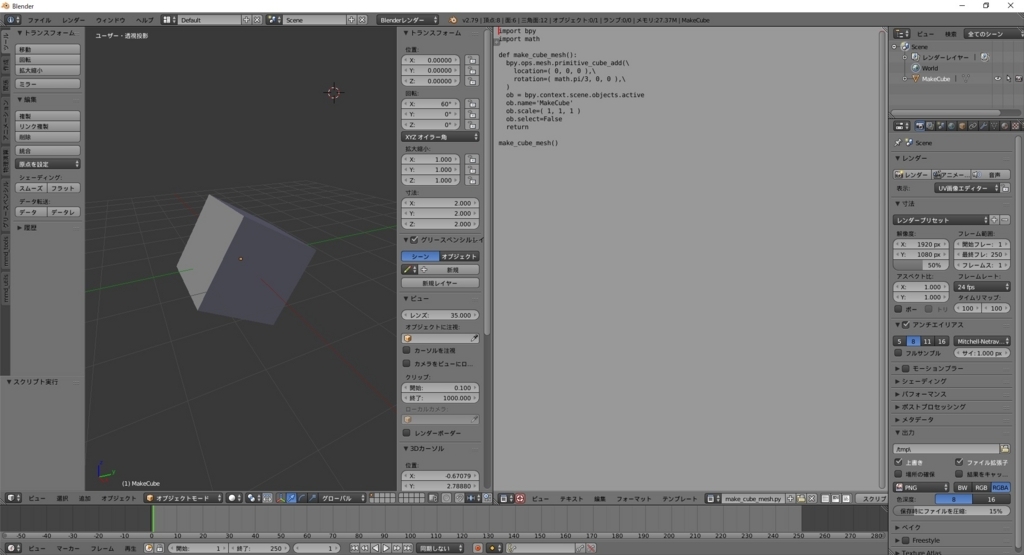Screen dimensions: 1024x555
Task: Enable lock to cursor checkbox
Action: (x=406, y=350)
